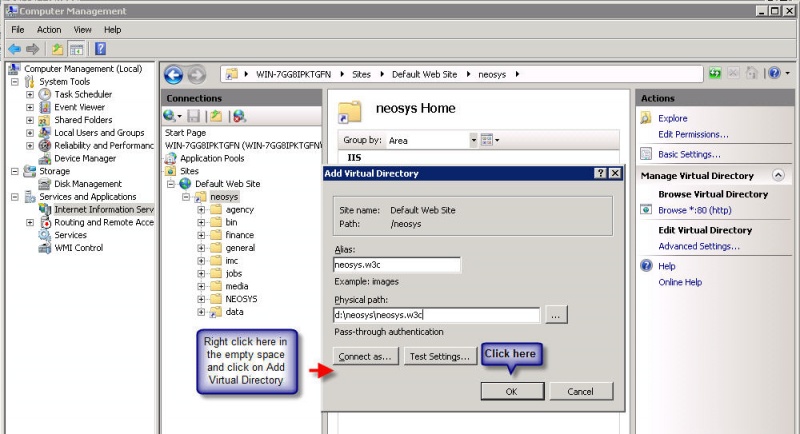Viewport: 800px width, 434px height.
Task: Click the Edit Permissions link
Action: [x=693, y=134]
